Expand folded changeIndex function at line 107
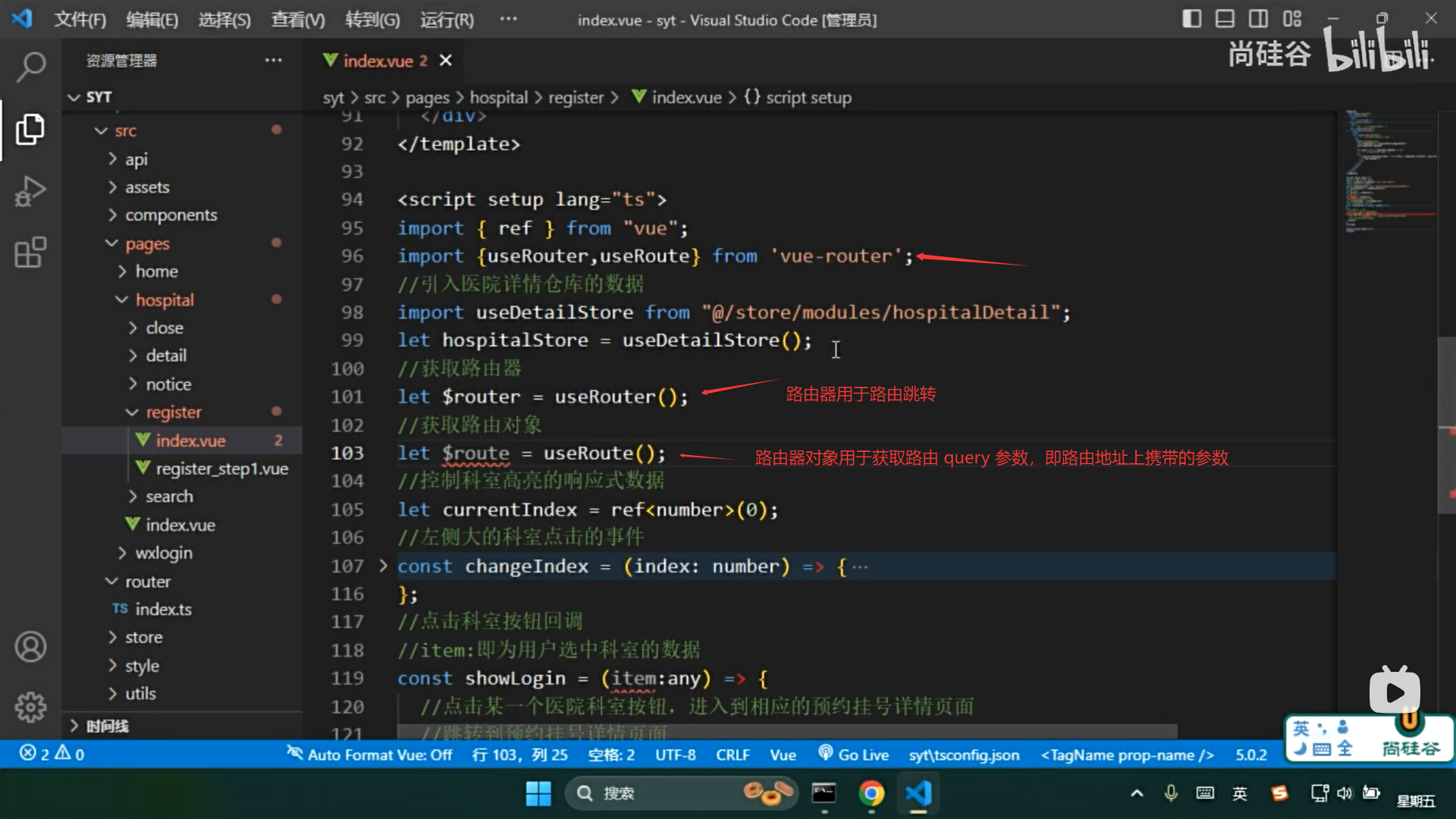This screenshot has width=1456, height=819. (383, 566)
